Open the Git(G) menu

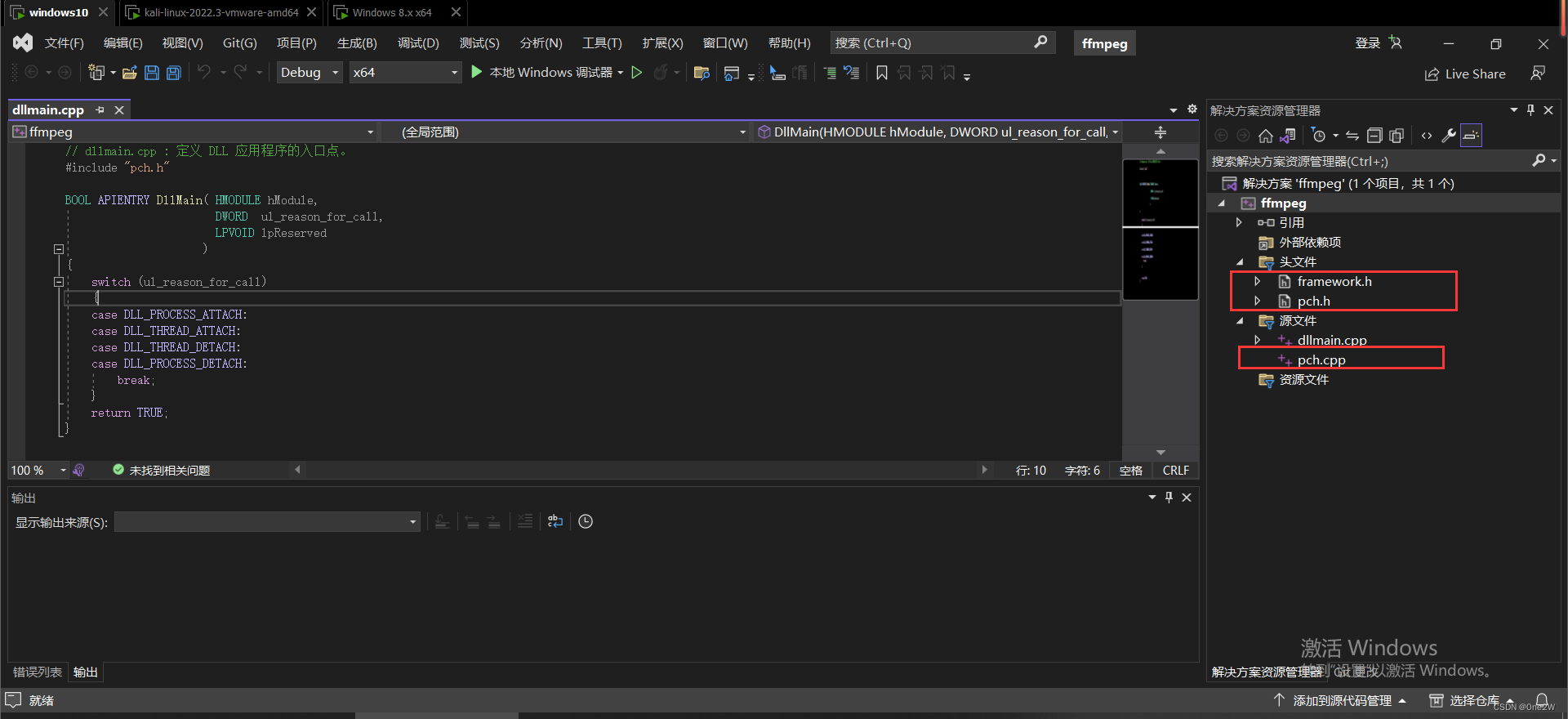point(239,42)
